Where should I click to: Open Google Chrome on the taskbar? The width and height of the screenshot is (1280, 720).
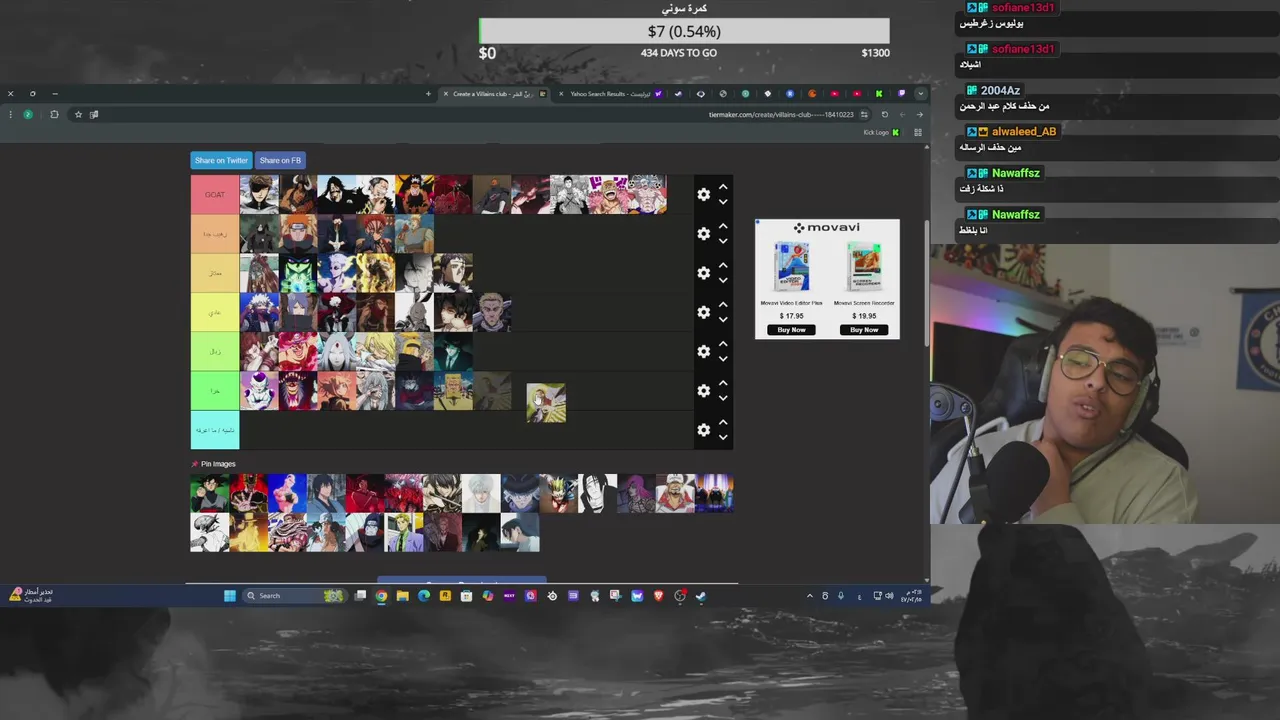pos(381,596)
